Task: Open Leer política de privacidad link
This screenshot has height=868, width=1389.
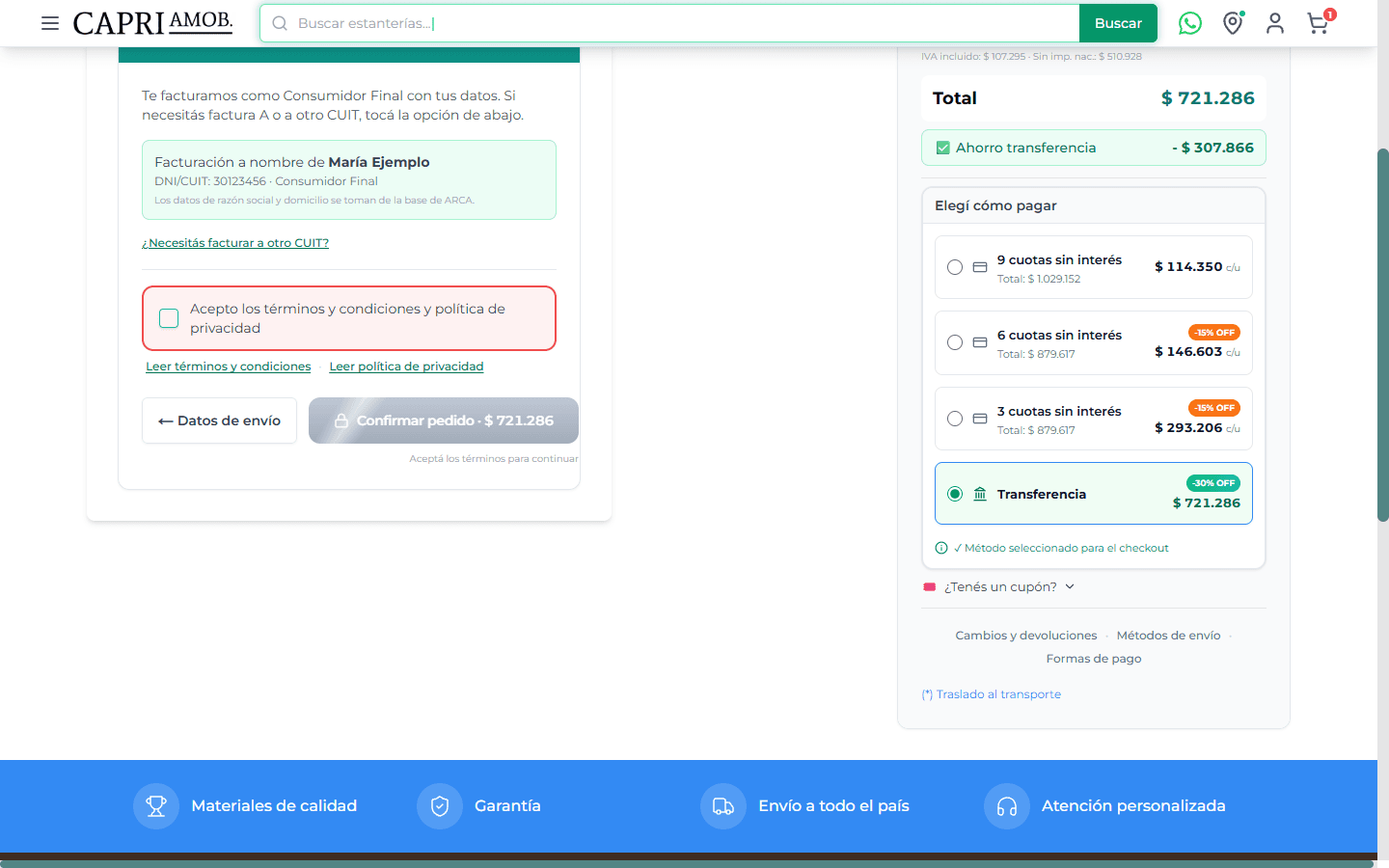Action: point(406,366)
